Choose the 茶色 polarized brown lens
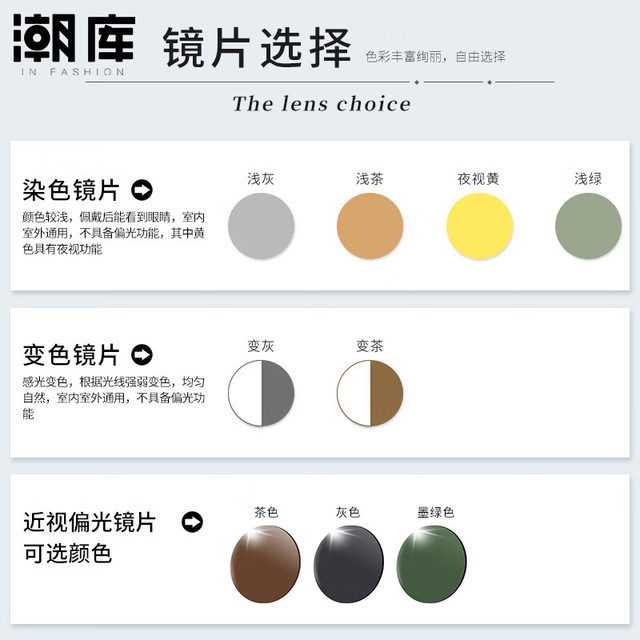 [265, 564]
